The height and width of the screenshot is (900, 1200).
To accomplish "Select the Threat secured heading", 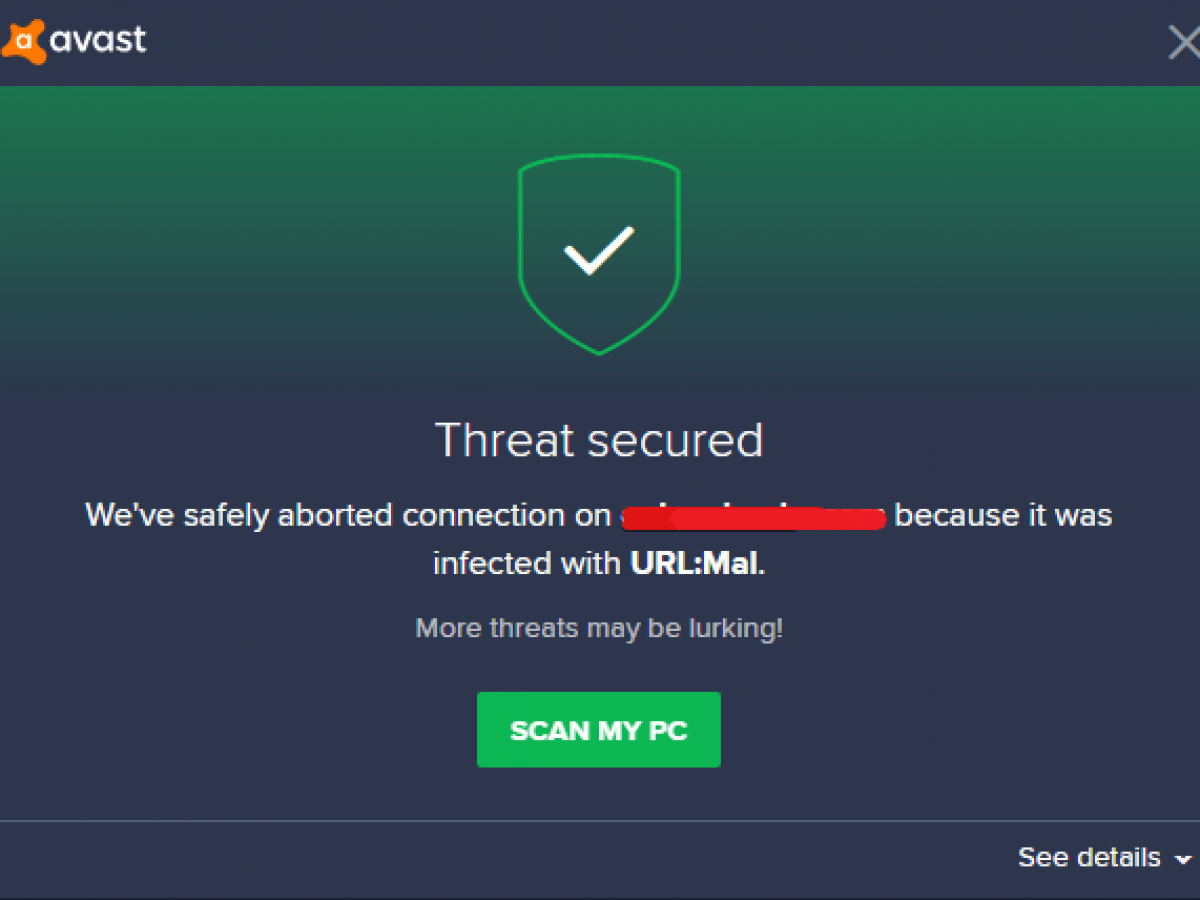I will click(x=599, y=441).
